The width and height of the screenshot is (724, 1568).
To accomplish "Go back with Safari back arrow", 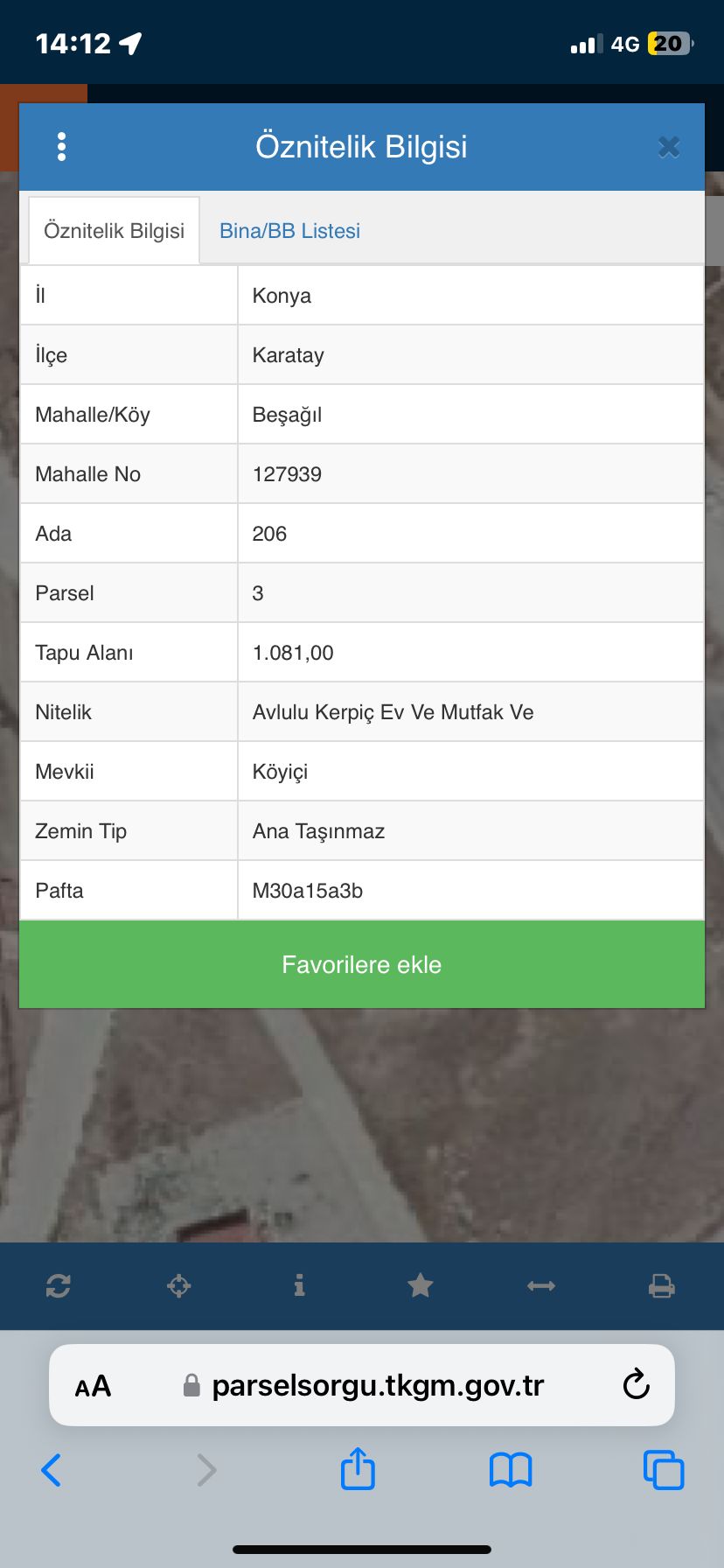I will (x=52, y=1470).
